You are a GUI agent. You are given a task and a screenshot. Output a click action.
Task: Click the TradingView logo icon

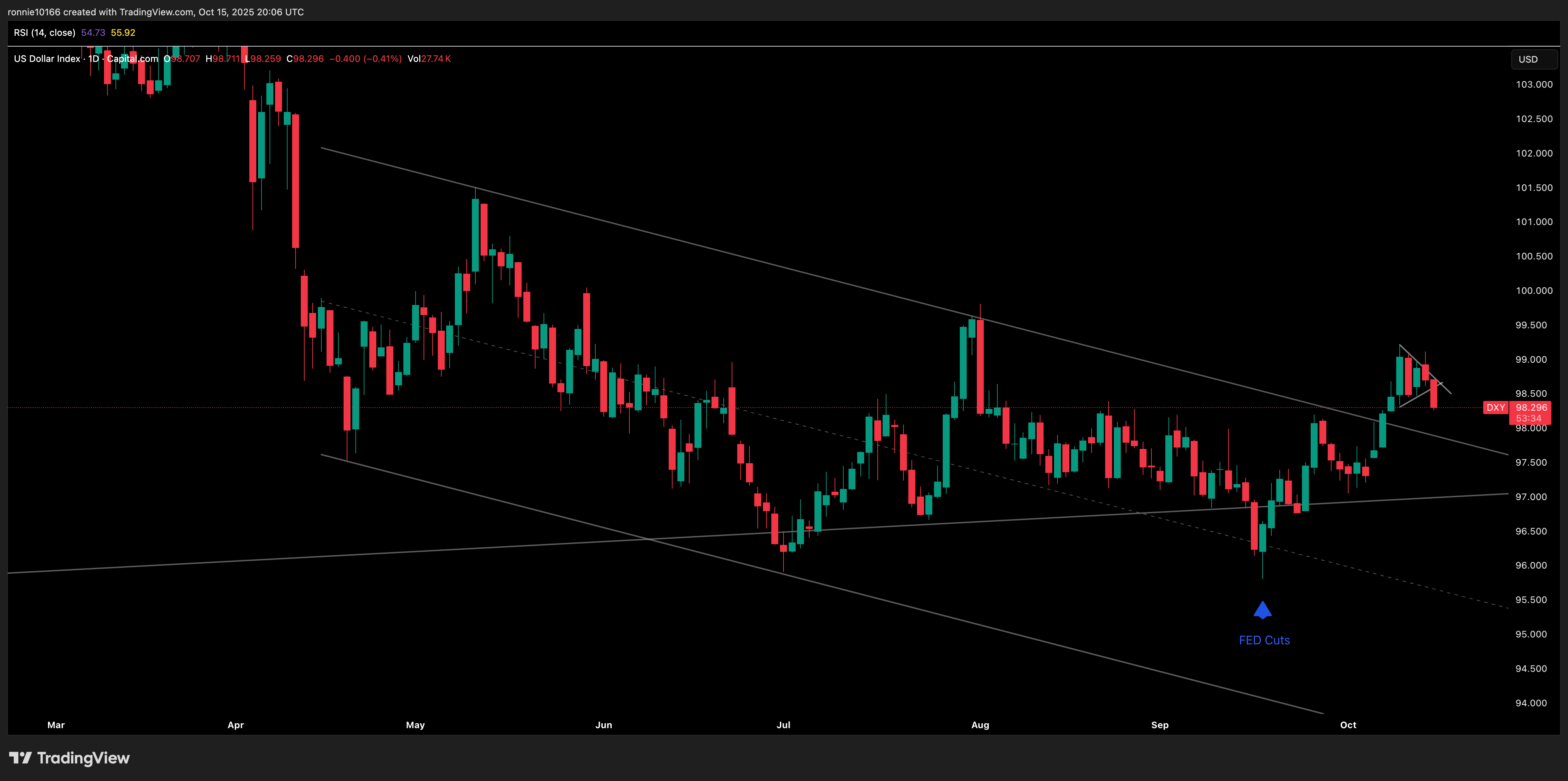pos(20,758)
